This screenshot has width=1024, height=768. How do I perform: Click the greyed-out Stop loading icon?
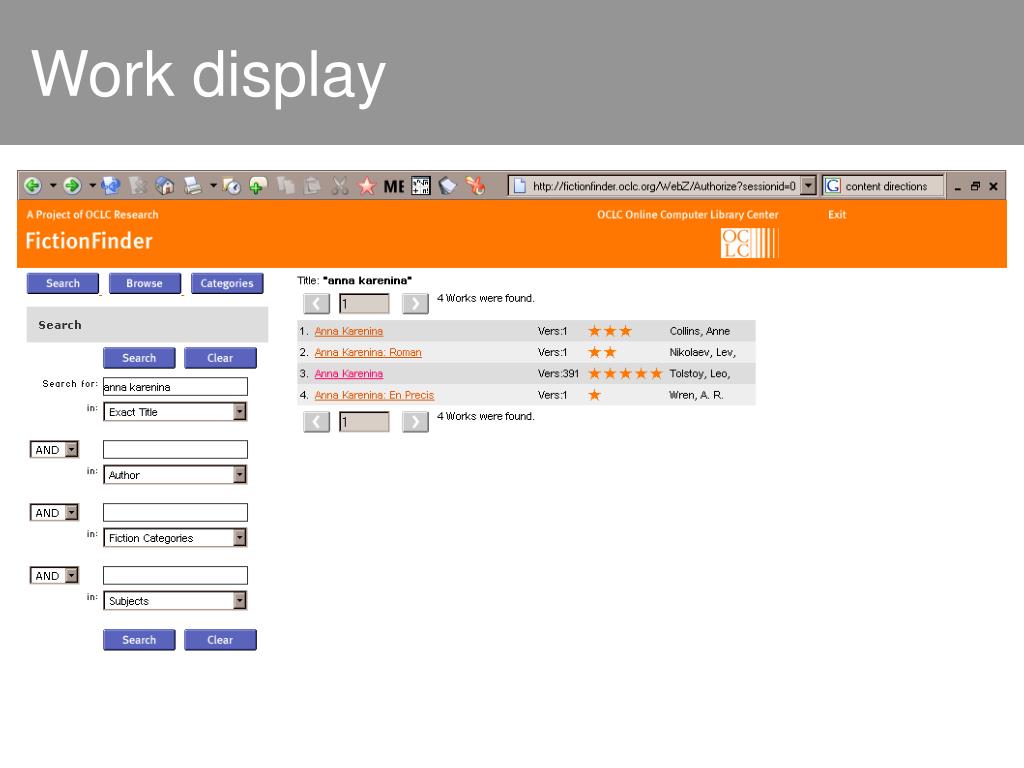click(138, 186)
